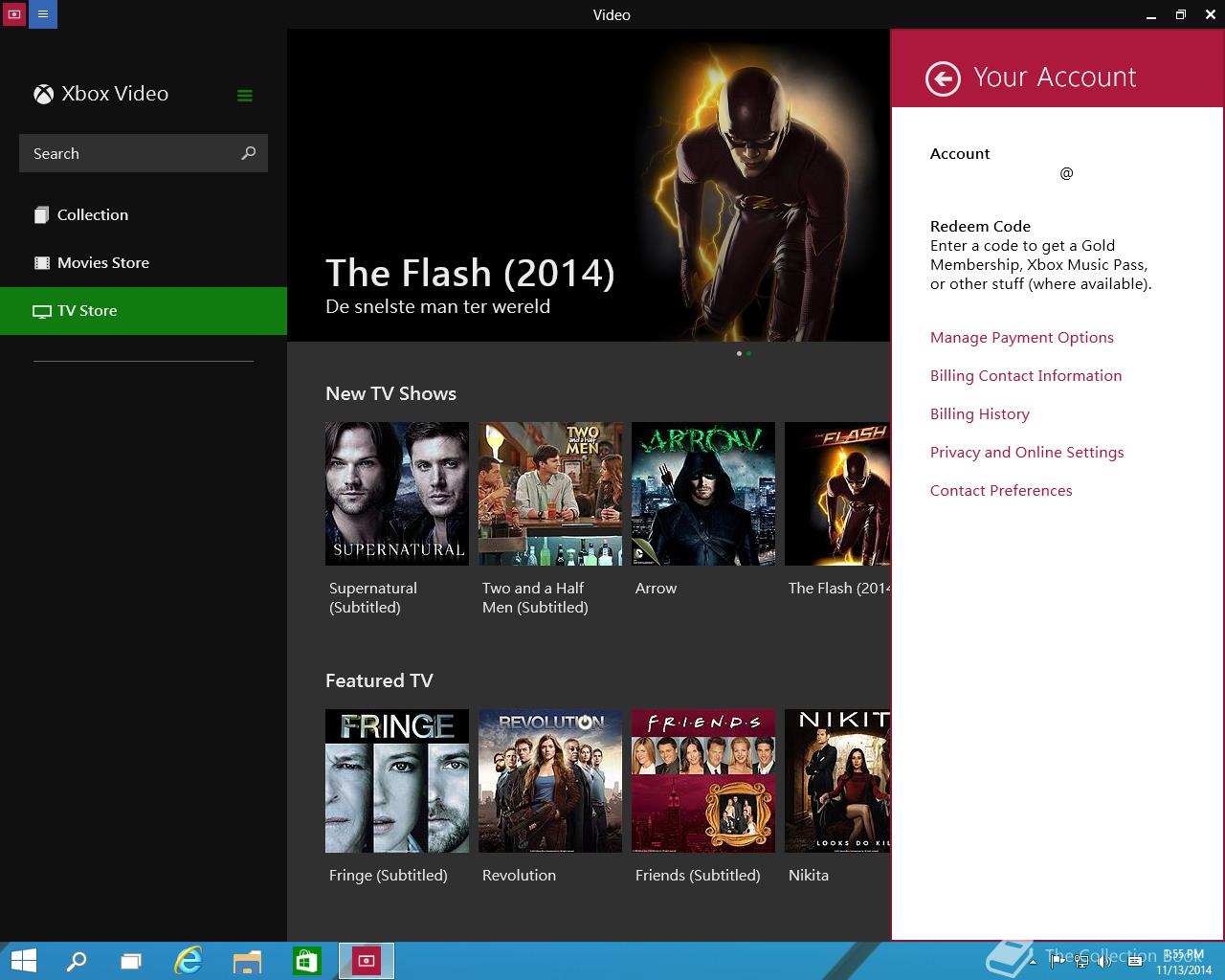Click the Video app taskbar button
Image resolution: width=1225 pixels, height=980 pixels.
tap(367, 961)
